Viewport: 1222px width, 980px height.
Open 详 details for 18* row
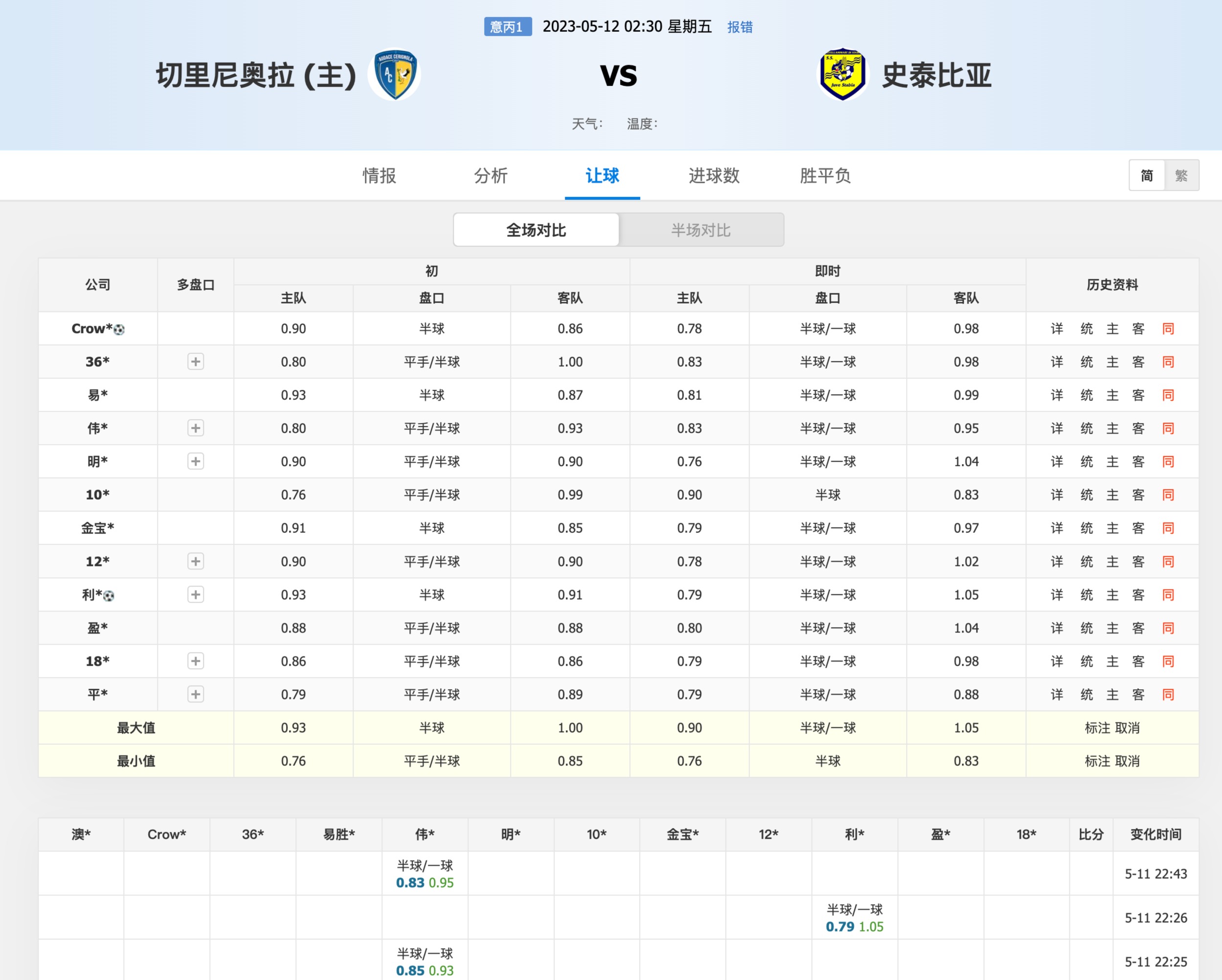pos(1057,661)
